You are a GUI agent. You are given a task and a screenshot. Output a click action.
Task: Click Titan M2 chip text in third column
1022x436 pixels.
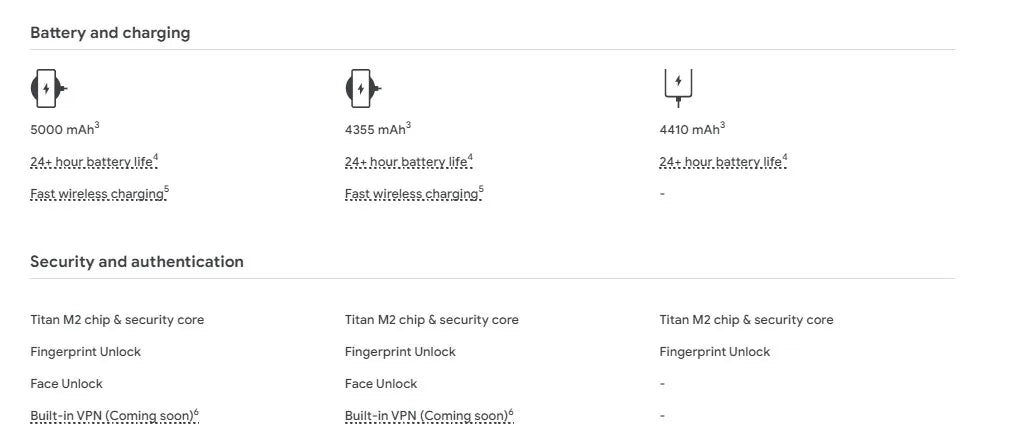pos(746,320)
